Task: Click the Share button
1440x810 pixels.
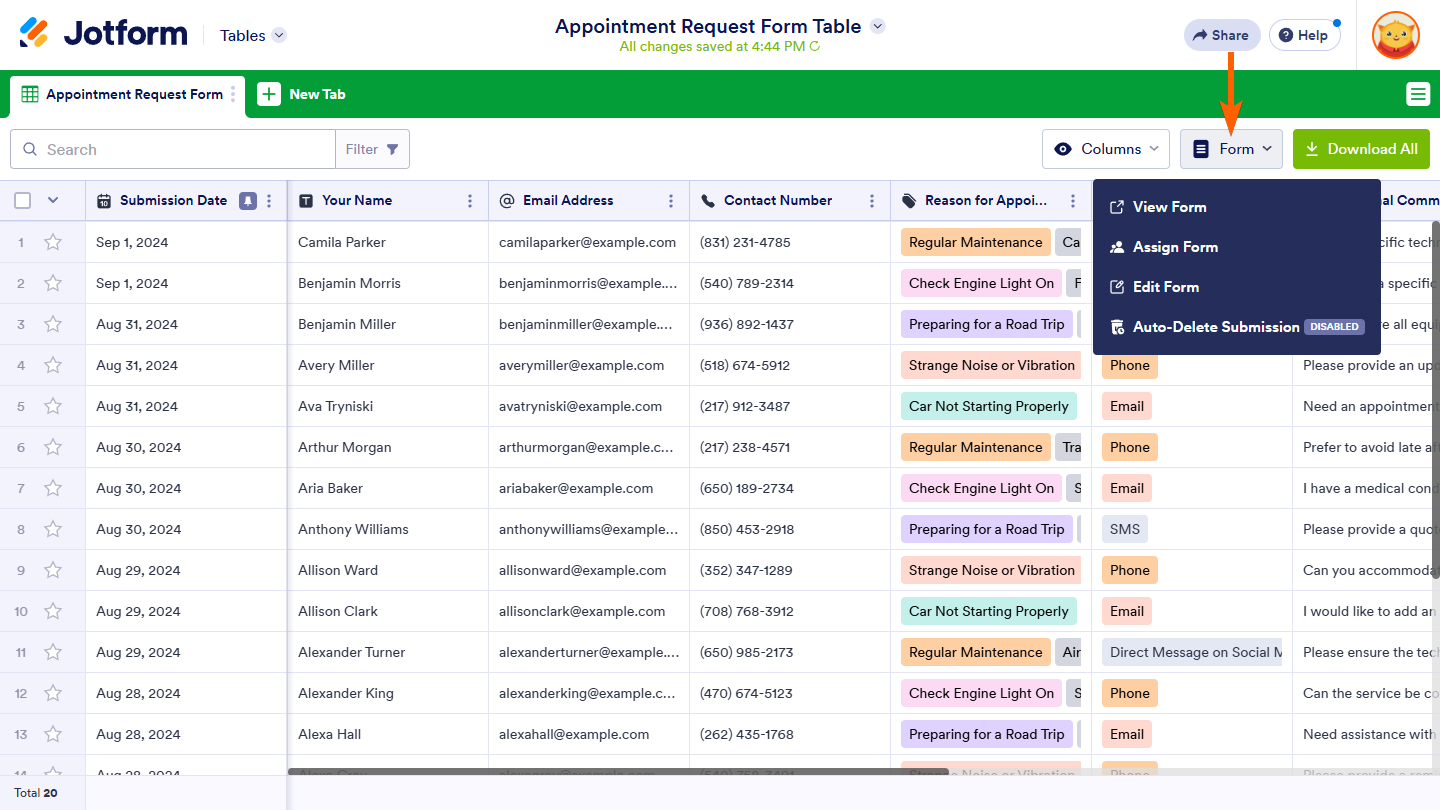Action: click(x=1219, y=35)
